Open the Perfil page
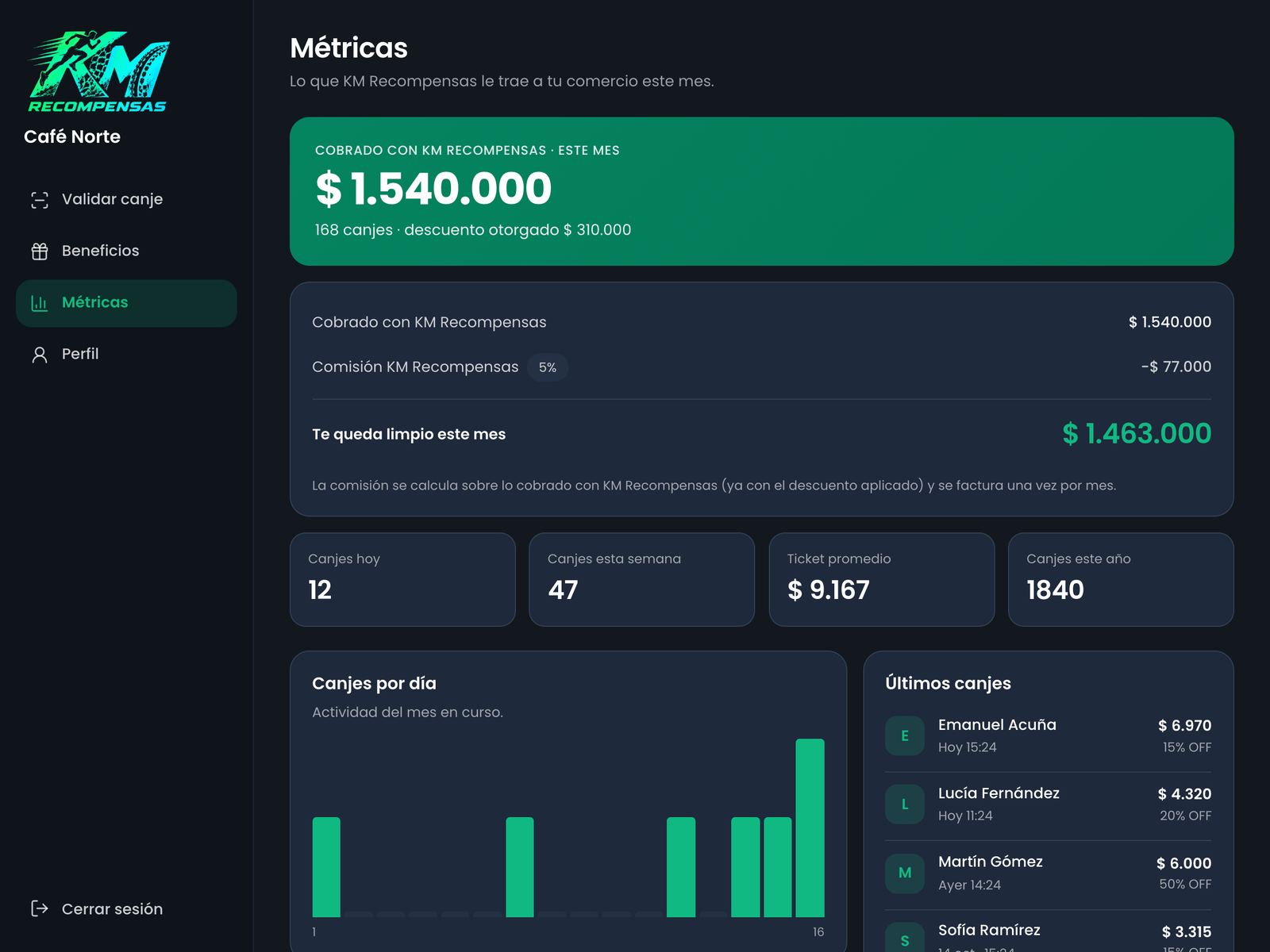The image size is (1270, 952). click(x=126, y=354)
